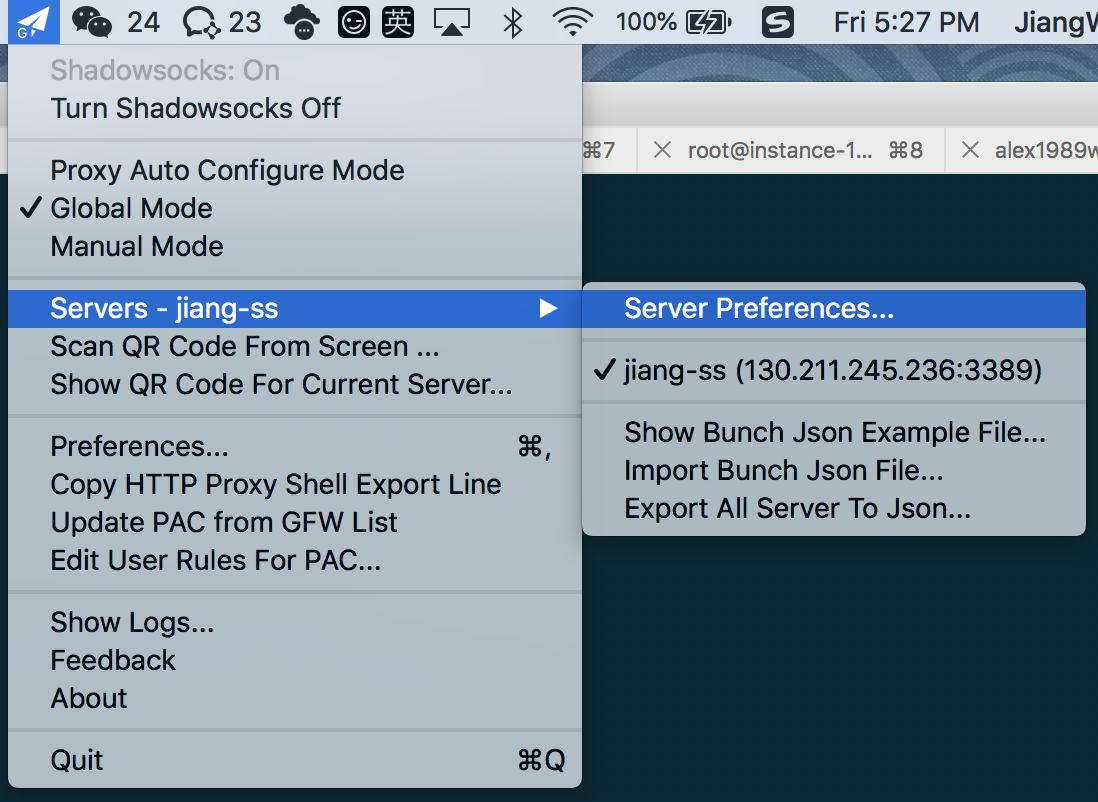
Task: Quit Shadowsocks from the menu
Action: tap(295, 760)
